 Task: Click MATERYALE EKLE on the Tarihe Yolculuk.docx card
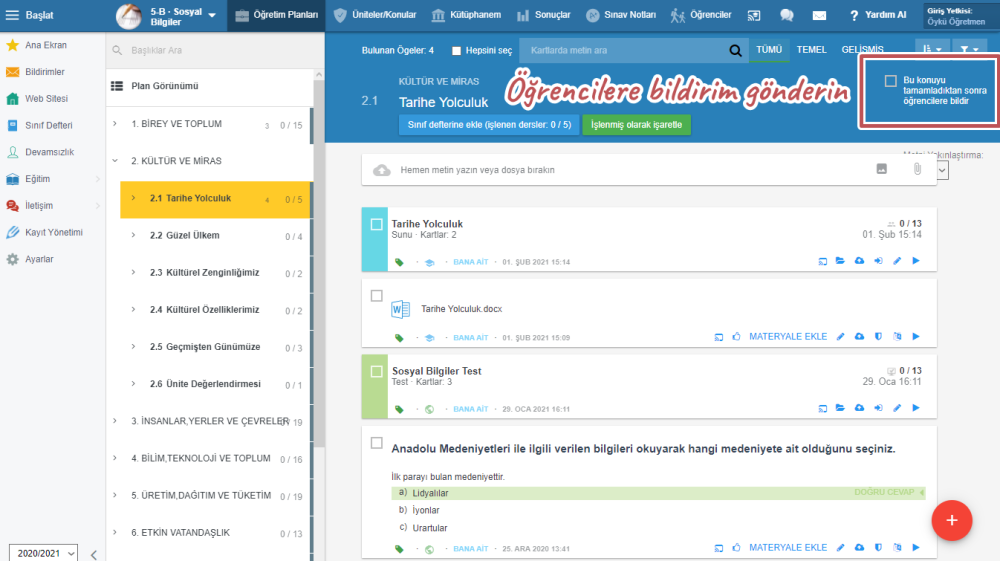point(788,337)
